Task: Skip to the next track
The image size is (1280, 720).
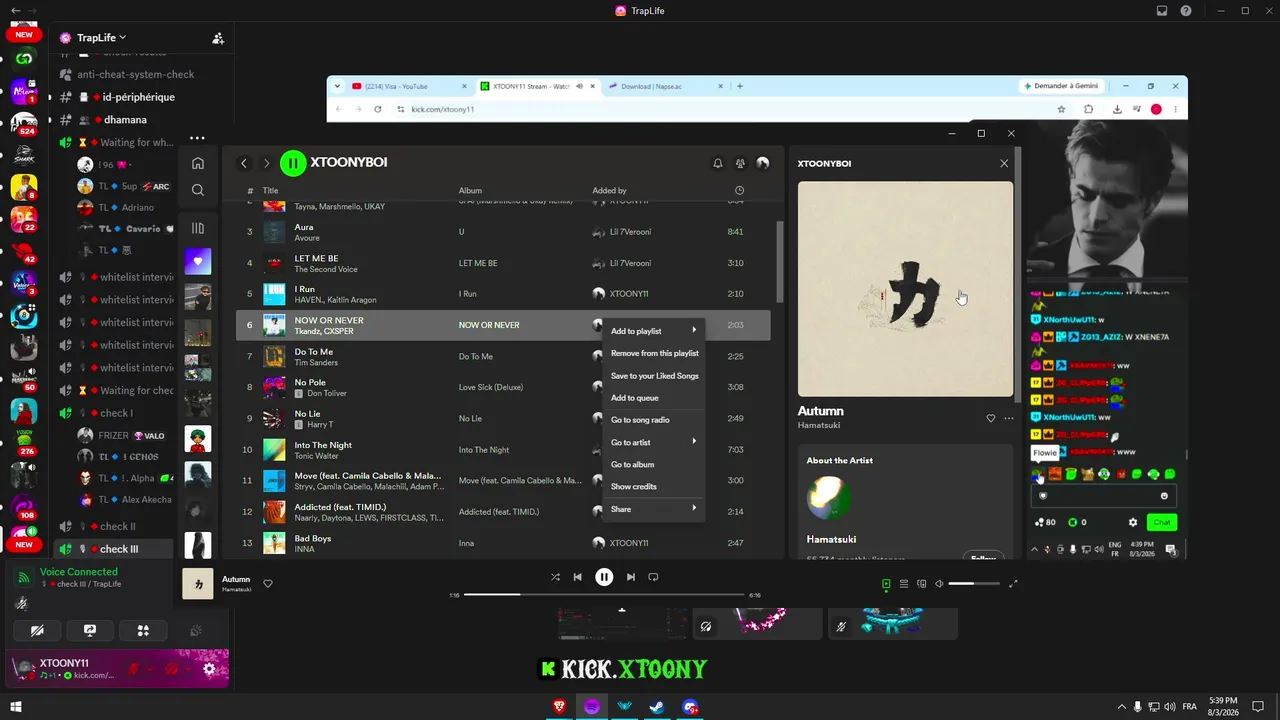Action: point(630,577)
